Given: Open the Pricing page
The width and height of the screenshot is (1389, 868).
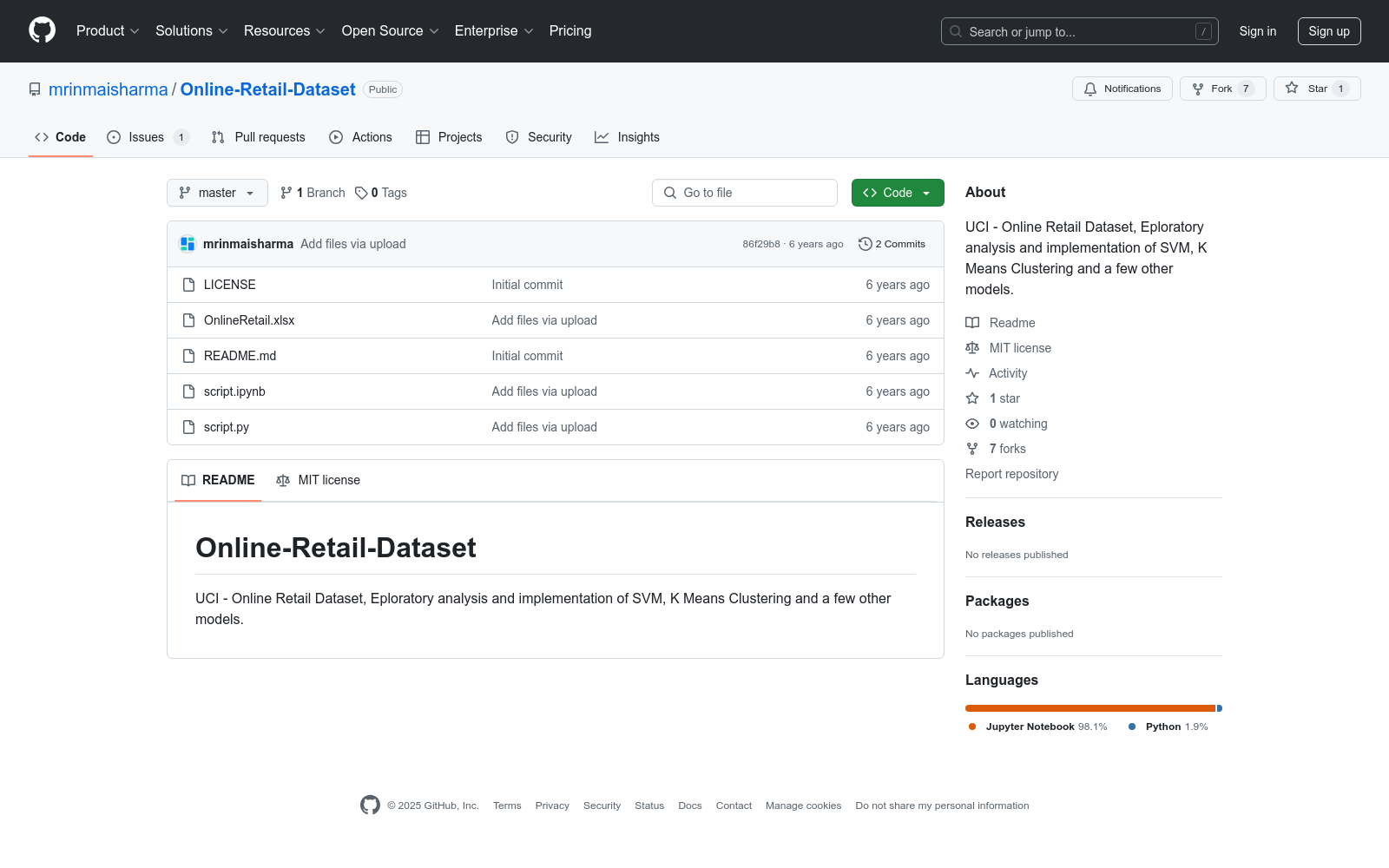Looking at the screenshot, I should 570,31.
